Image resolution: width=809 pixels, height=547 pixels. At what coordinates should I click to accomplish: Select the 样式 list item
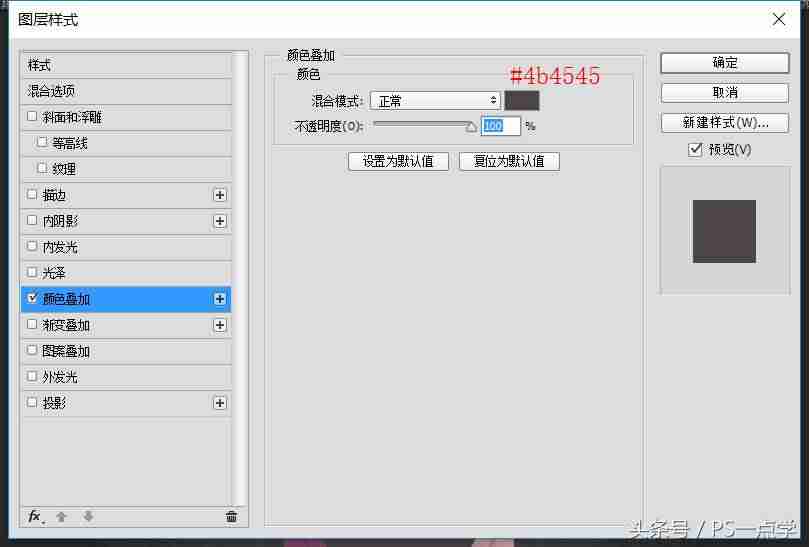pos(126,65)
